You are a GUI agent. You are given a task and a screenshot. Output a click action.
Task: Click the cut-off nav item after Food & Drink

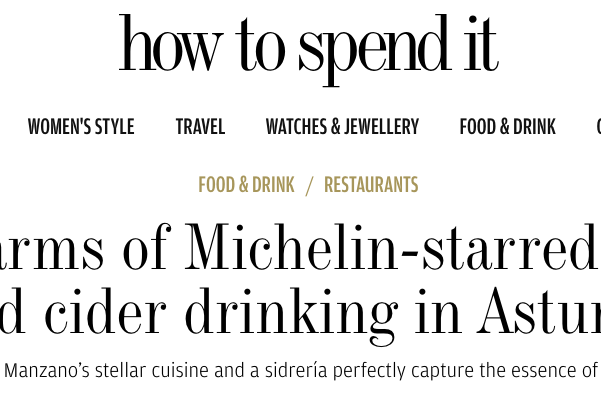point(598,127)
